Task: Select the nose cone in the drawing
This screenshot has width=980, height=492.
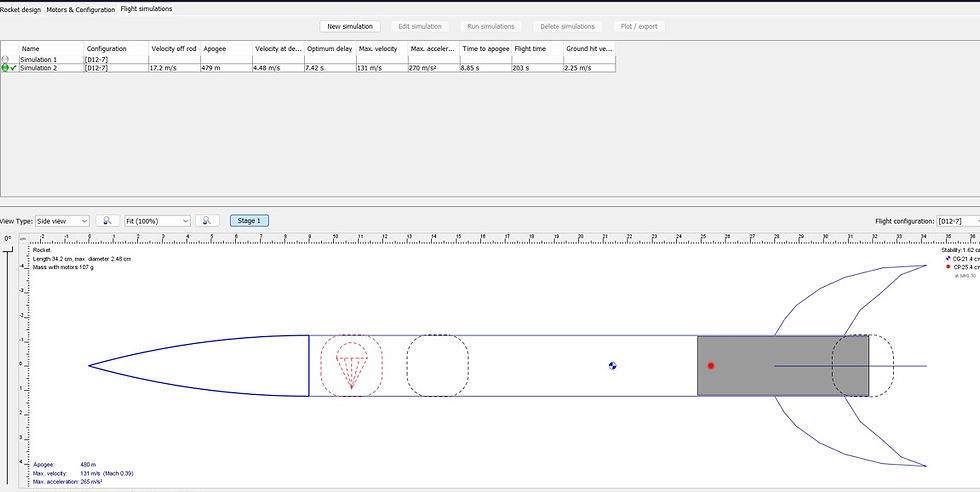Action: click(x=199, y=366)
